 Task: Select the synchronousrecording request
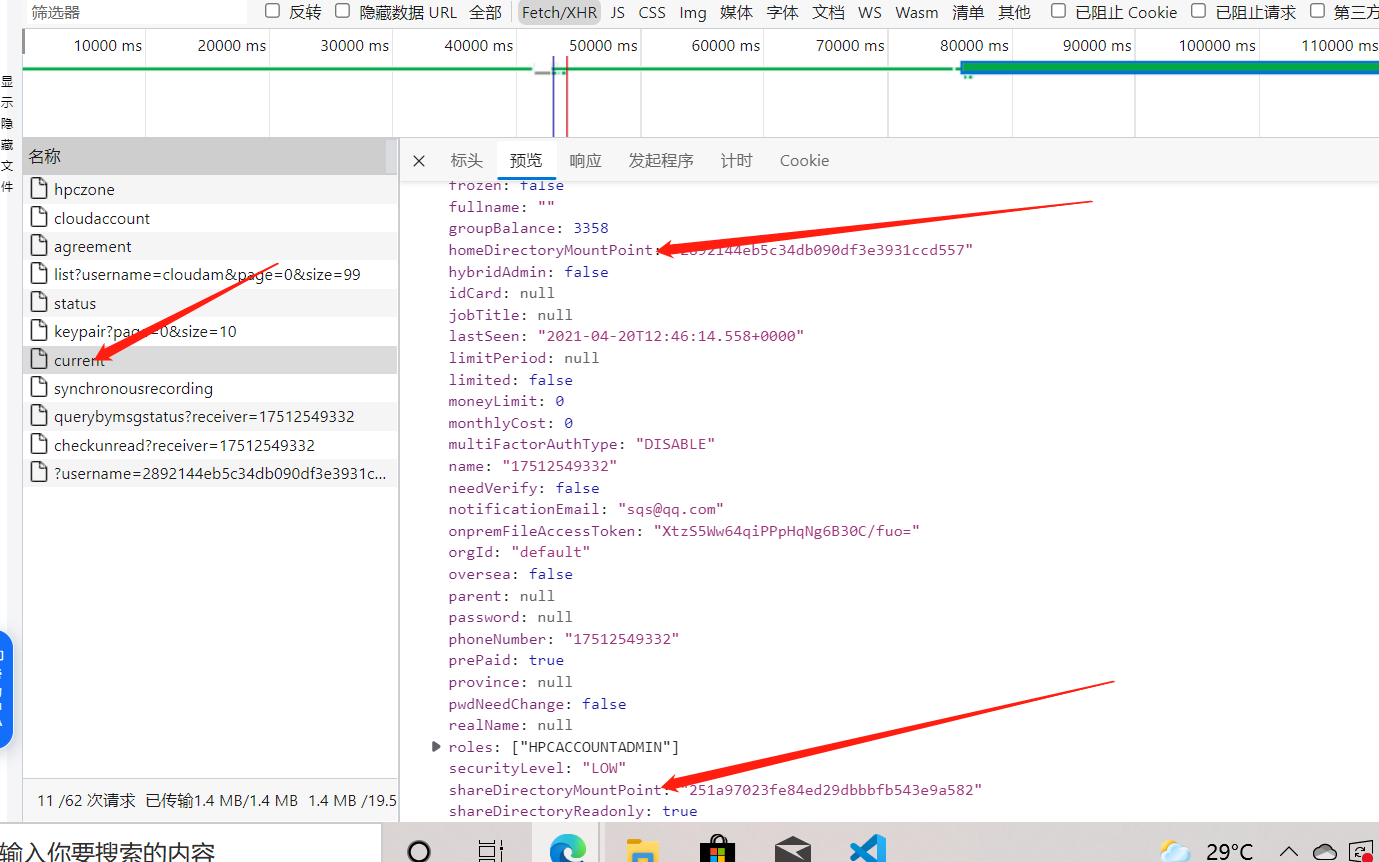point(133,389)
